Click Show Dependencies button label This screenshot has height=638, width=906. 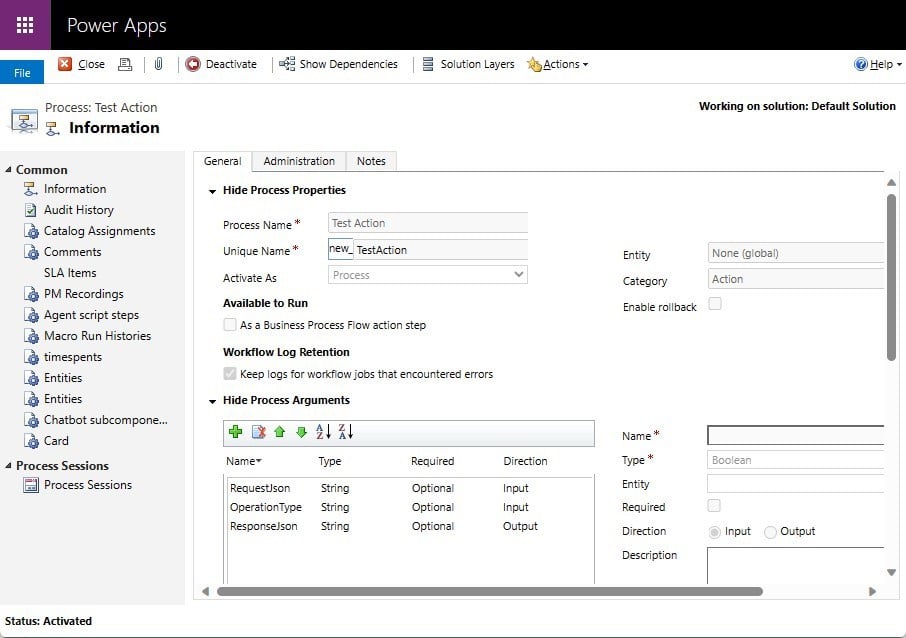348,64
